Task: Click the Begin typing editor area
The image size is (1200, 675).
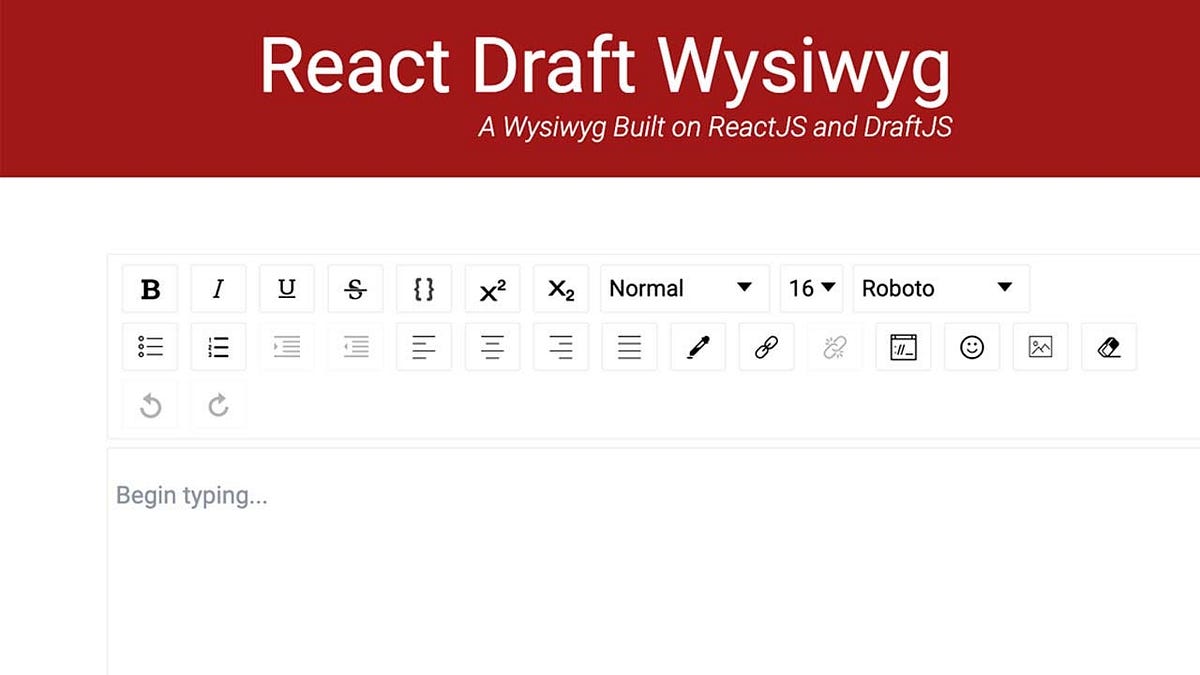Action: (400, 520)
